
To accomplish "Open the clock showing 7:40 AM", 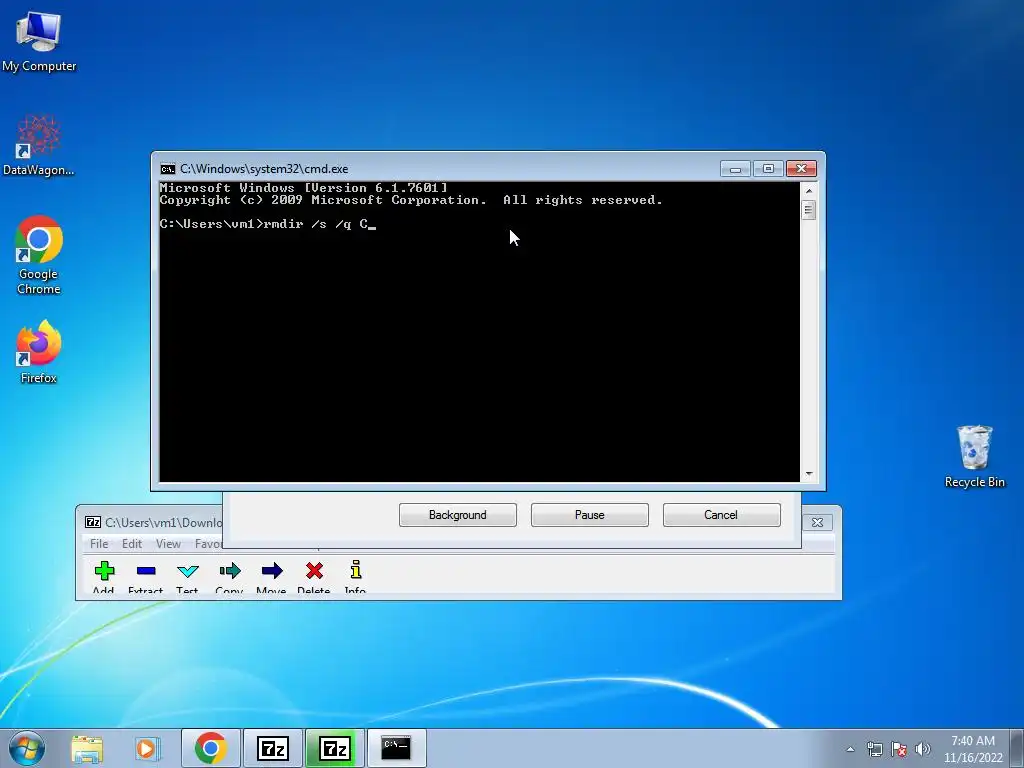I will (x=972, y=749).
